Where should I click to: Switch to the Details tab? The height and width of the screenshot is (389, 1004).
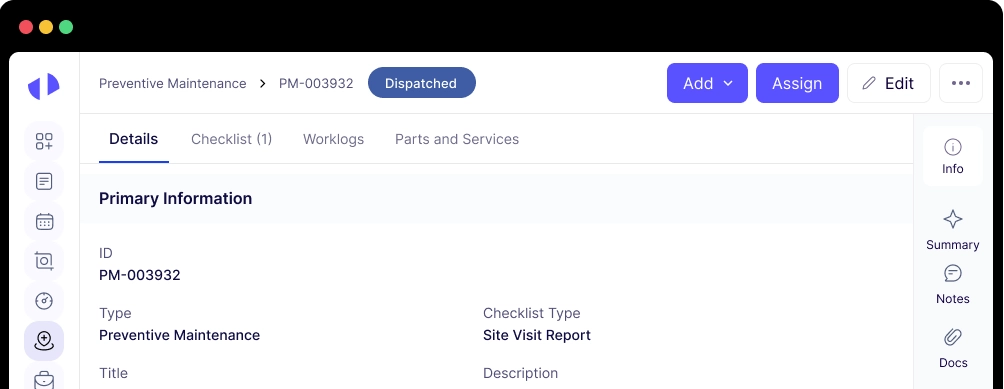pos(133,139)
